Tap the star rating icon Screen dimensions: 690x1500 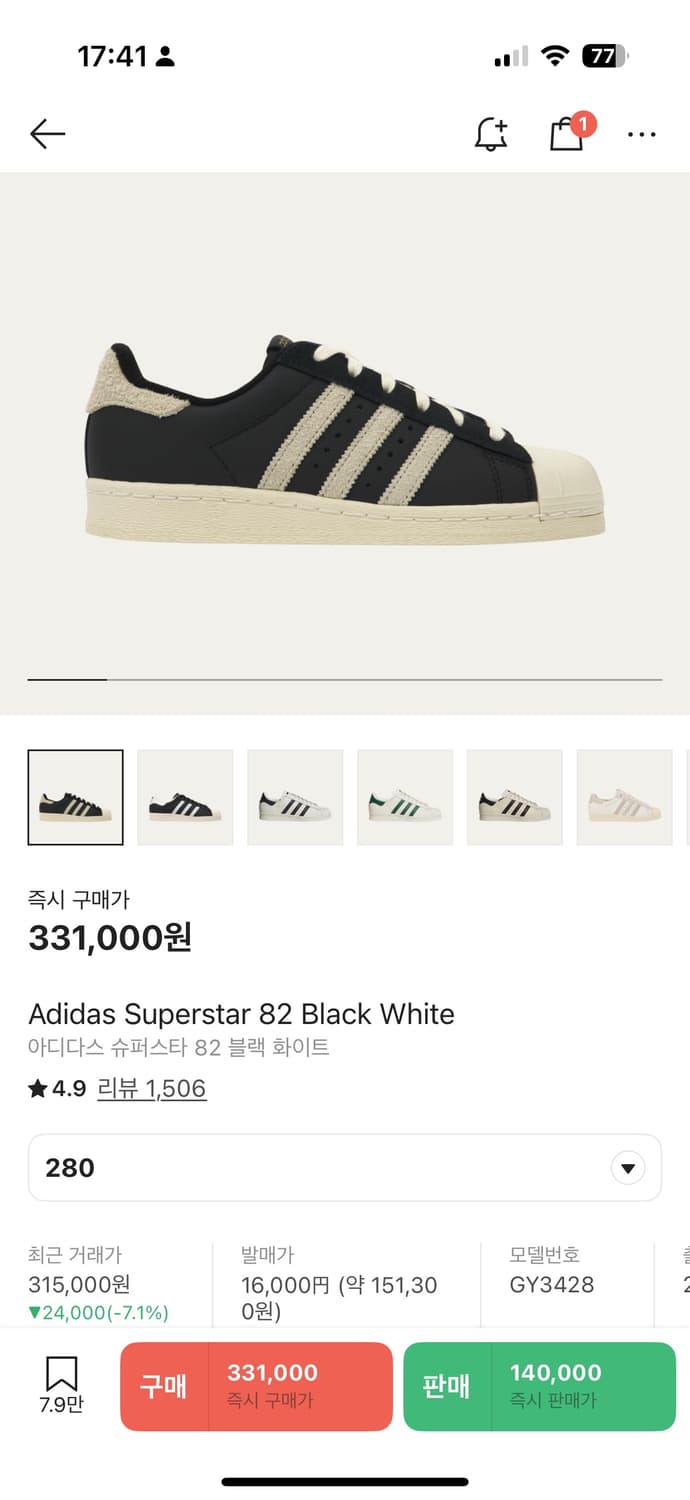(38, 1089)
